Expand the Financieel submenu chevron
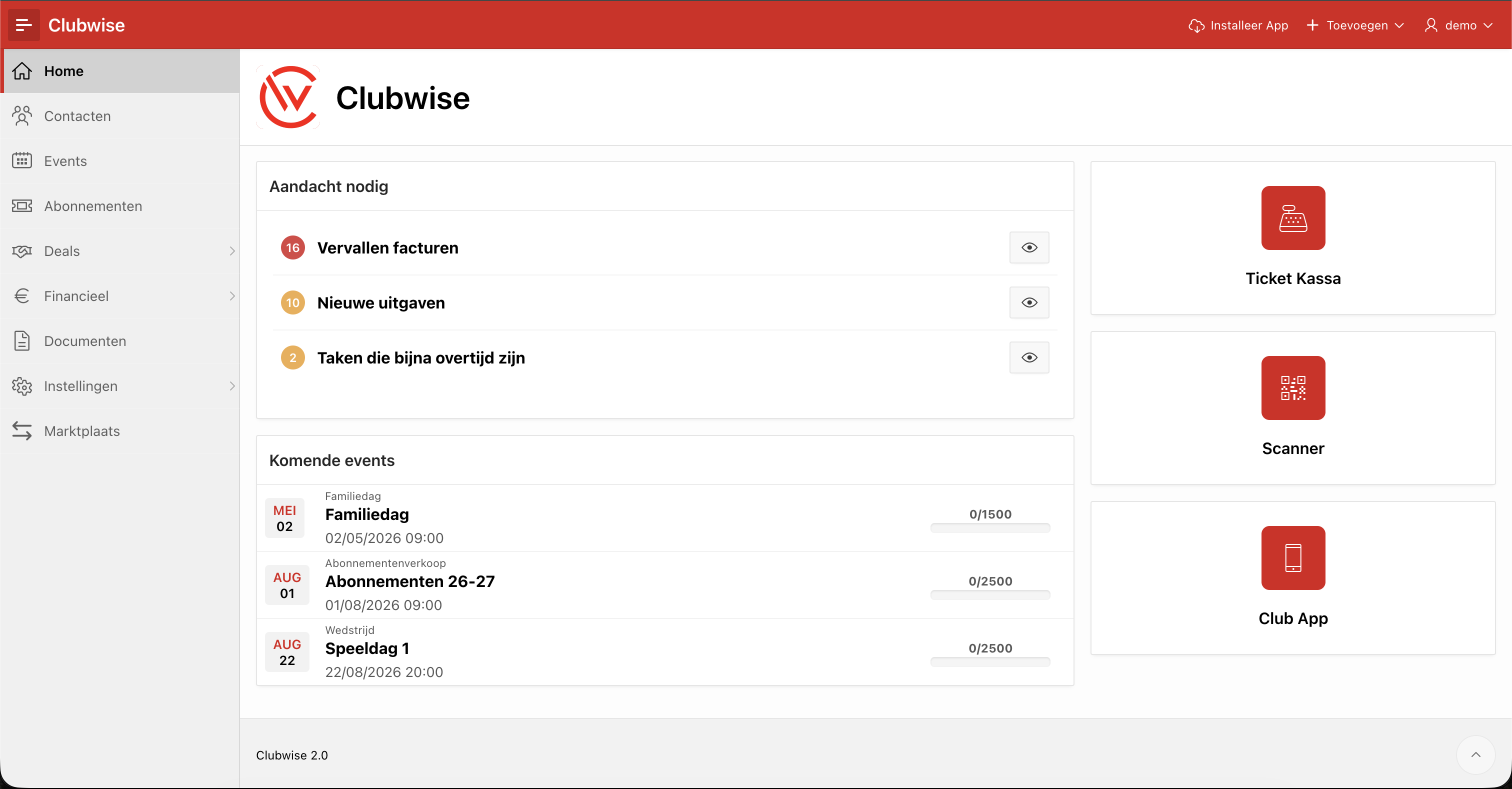 [232, 296]
